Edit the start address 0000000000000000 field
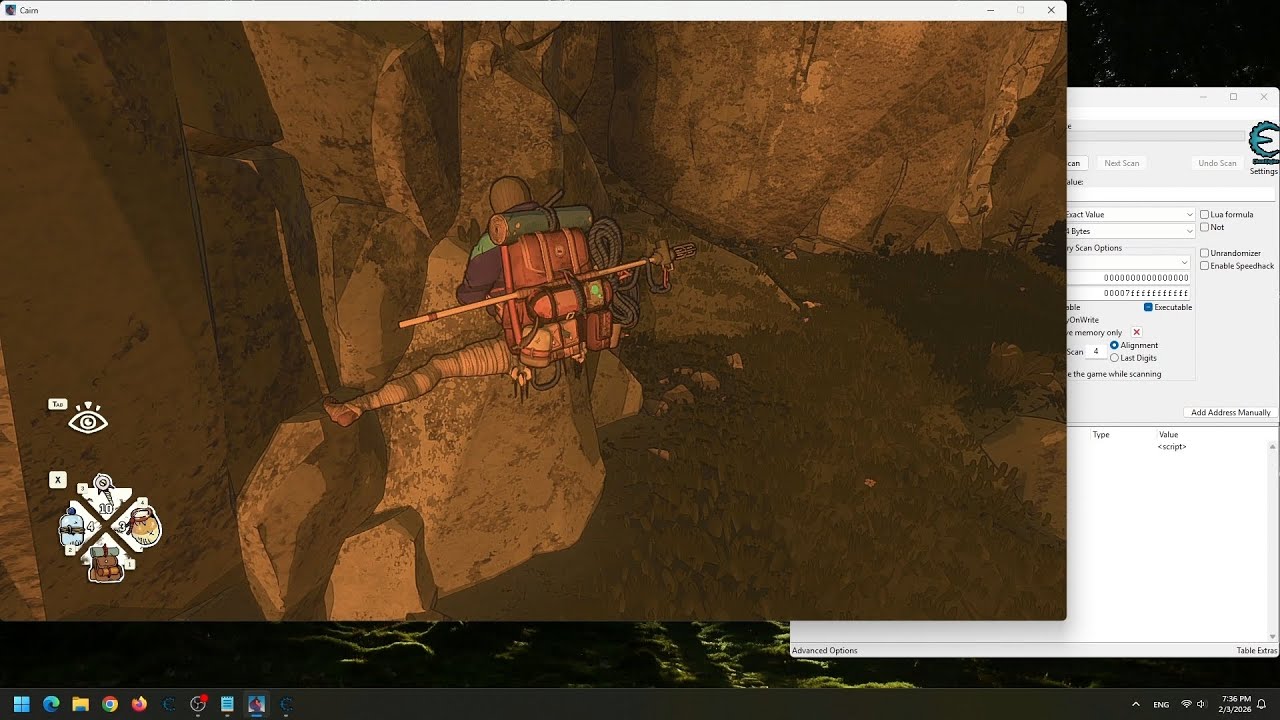Screen dimensions: 1280x720 point(1128,278)
